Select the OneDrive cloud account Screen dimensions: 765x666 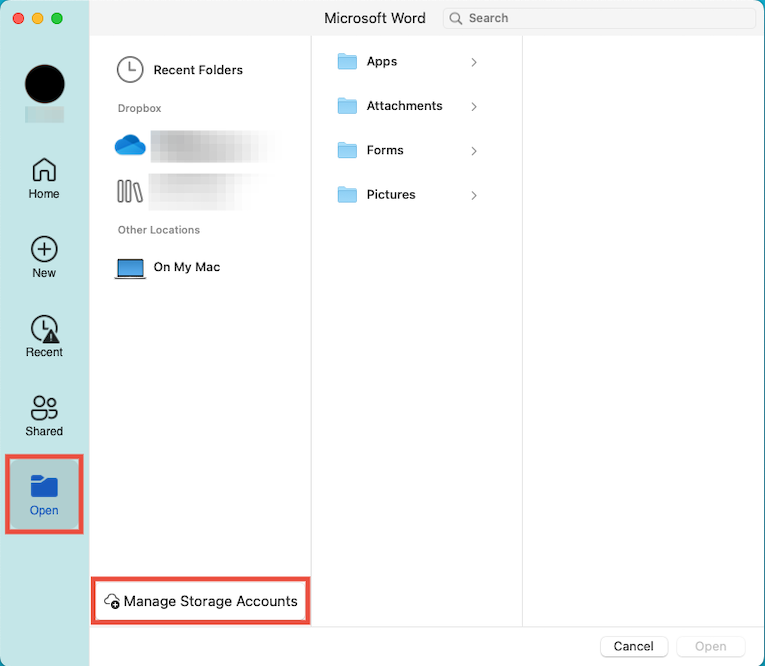click(130, 145)
